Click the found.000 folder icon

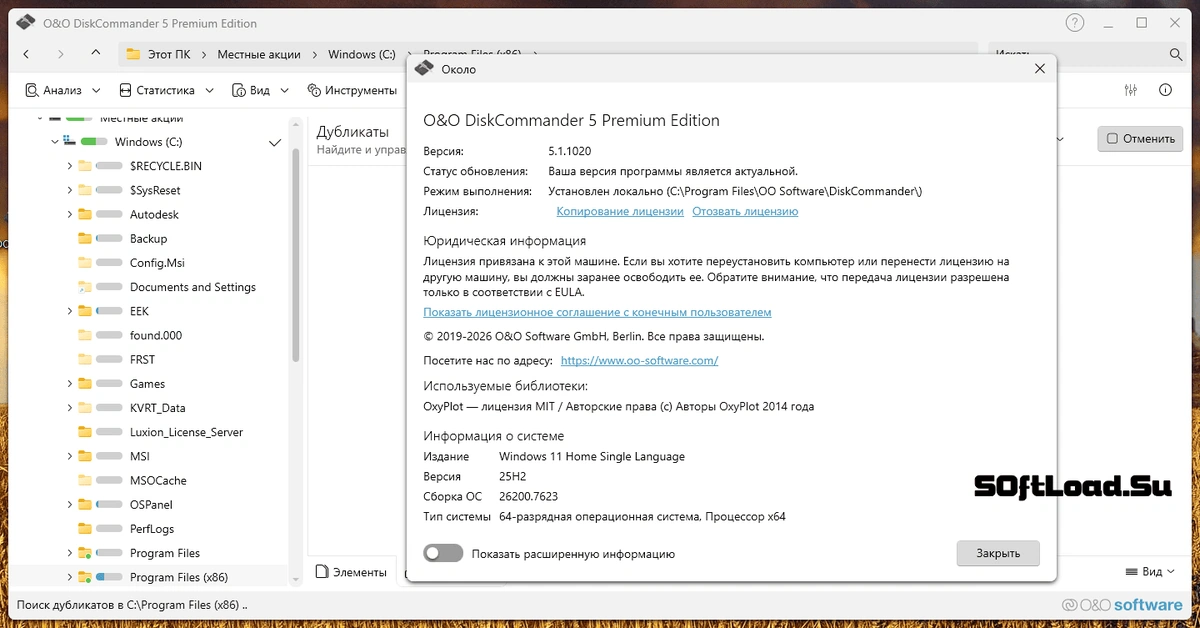pyautogui.click(x=85, y=336)
